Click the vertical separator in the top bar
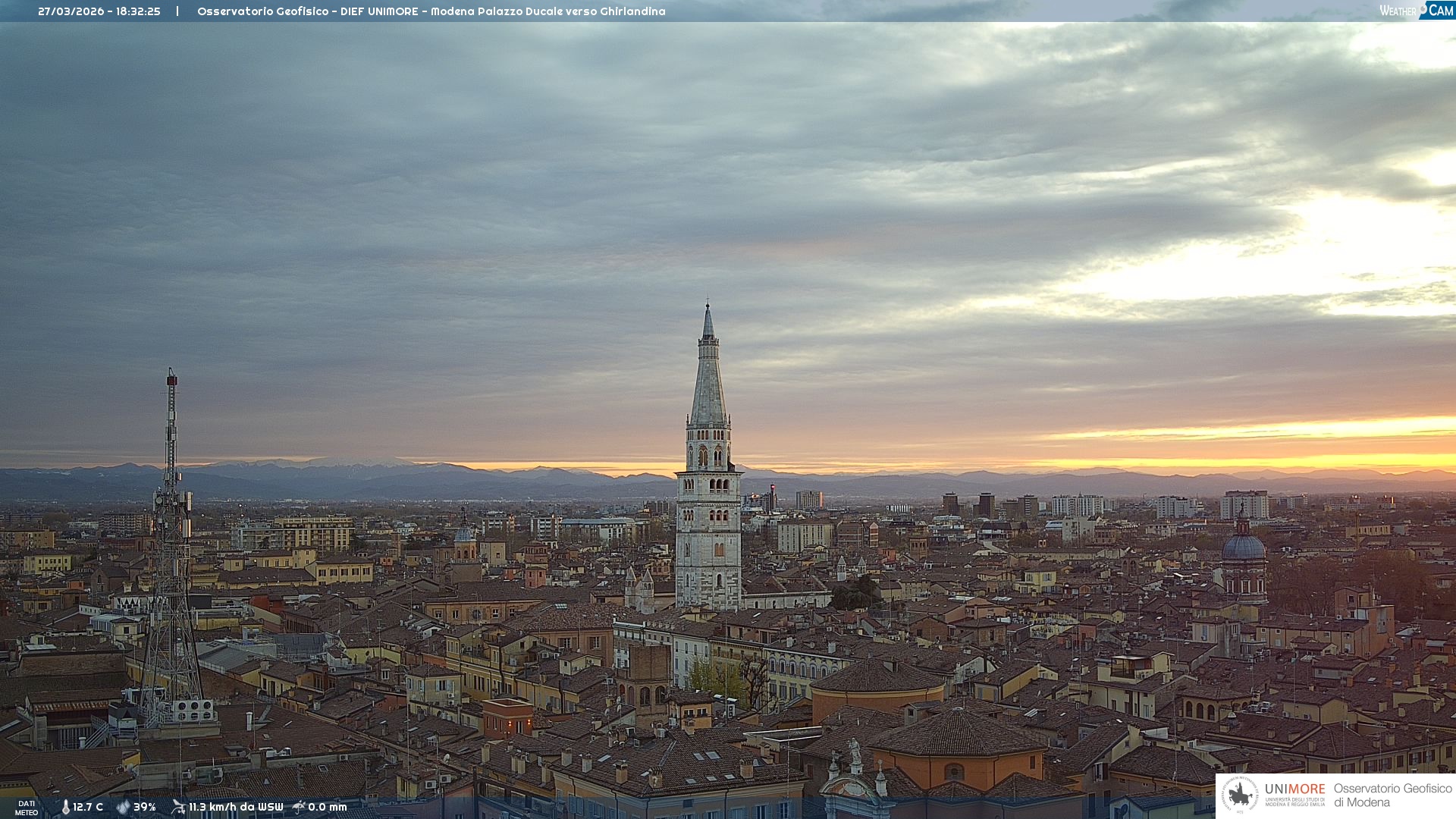Image resolution: width=1456 pixels, height=819 pixels. 177,11
